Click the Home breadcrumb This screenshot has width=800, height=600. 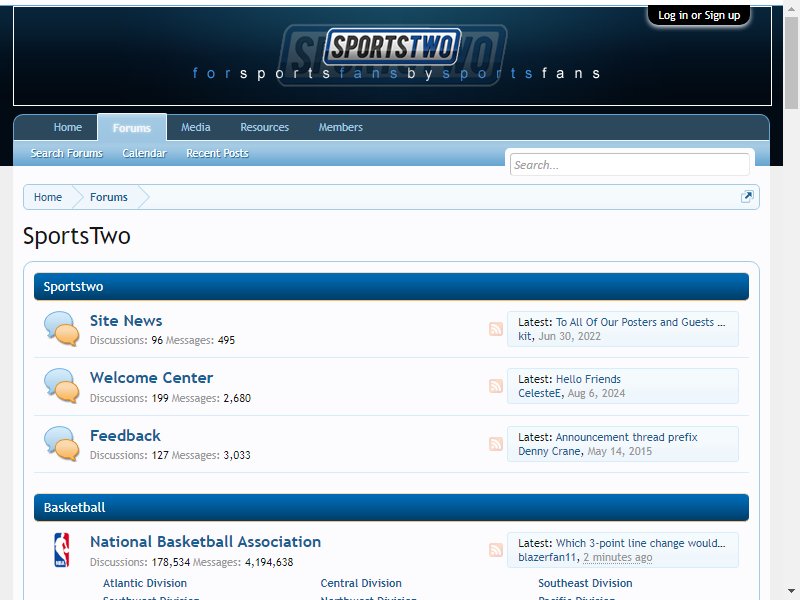point(48,197)
